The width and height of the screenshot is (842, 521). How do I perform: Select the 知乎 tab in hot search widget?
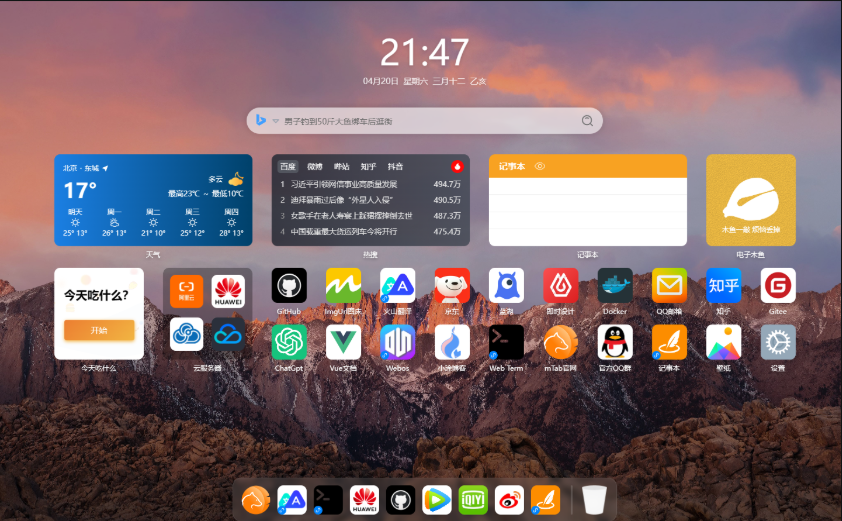[368, 167]
